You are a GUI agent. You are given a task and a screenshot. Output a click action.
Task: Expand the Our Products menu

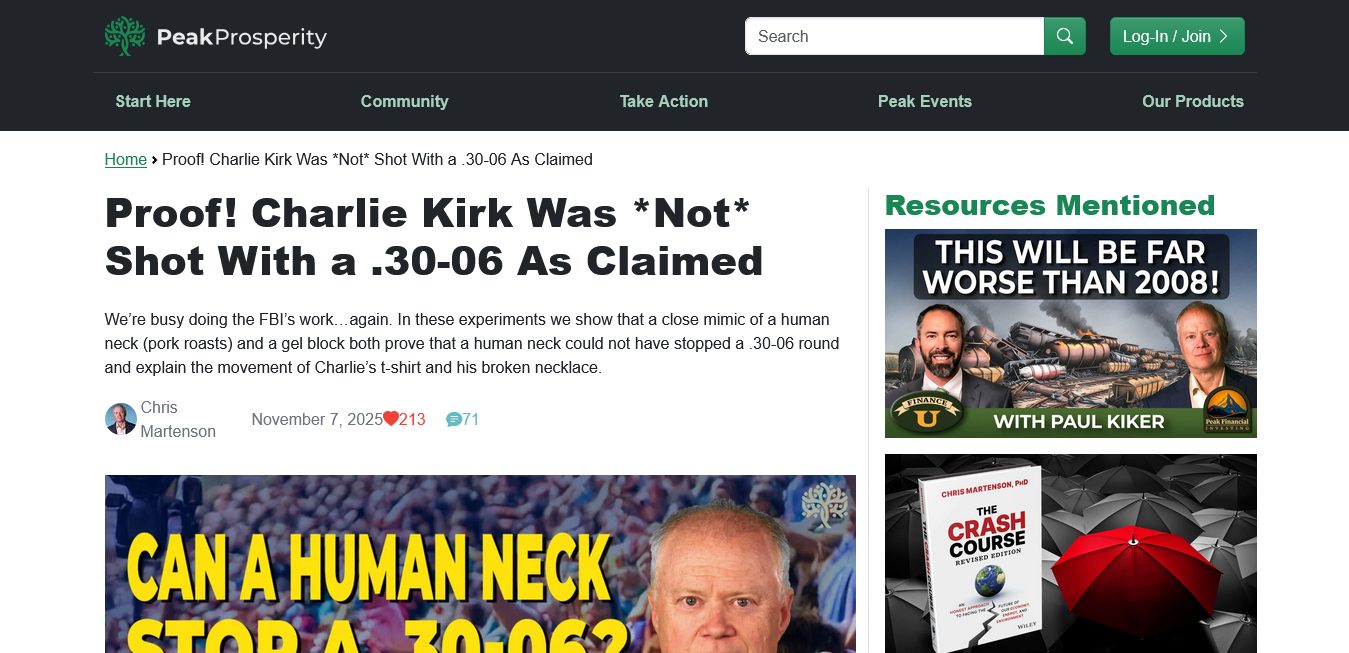click(1193, 101)
